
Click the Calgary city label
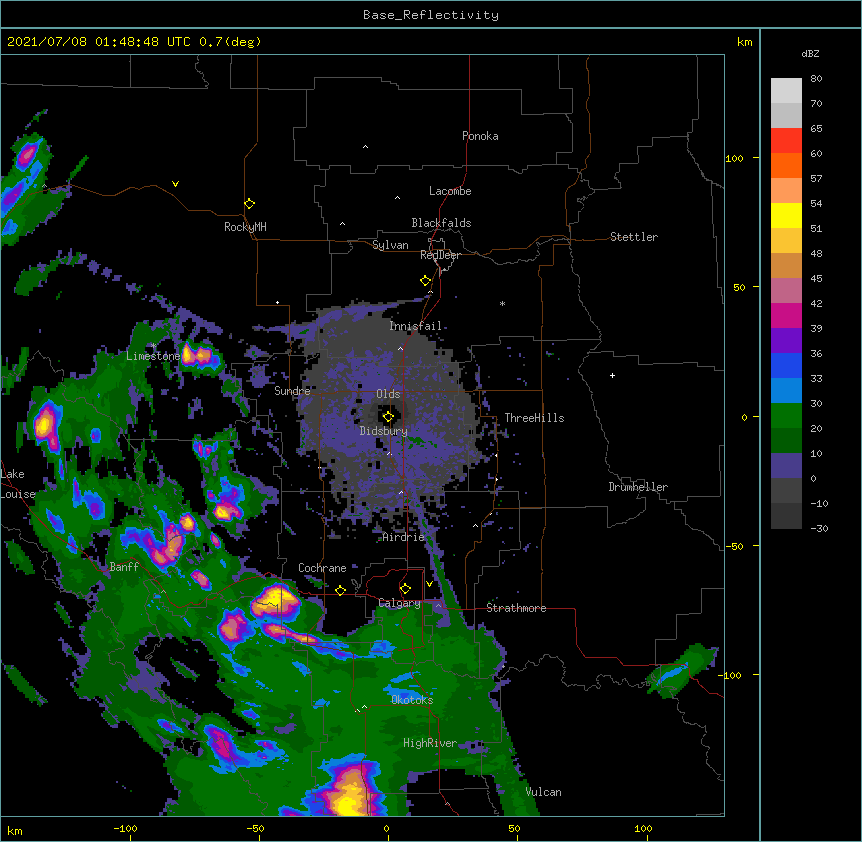pyautogui.click(x=400, y=603)
